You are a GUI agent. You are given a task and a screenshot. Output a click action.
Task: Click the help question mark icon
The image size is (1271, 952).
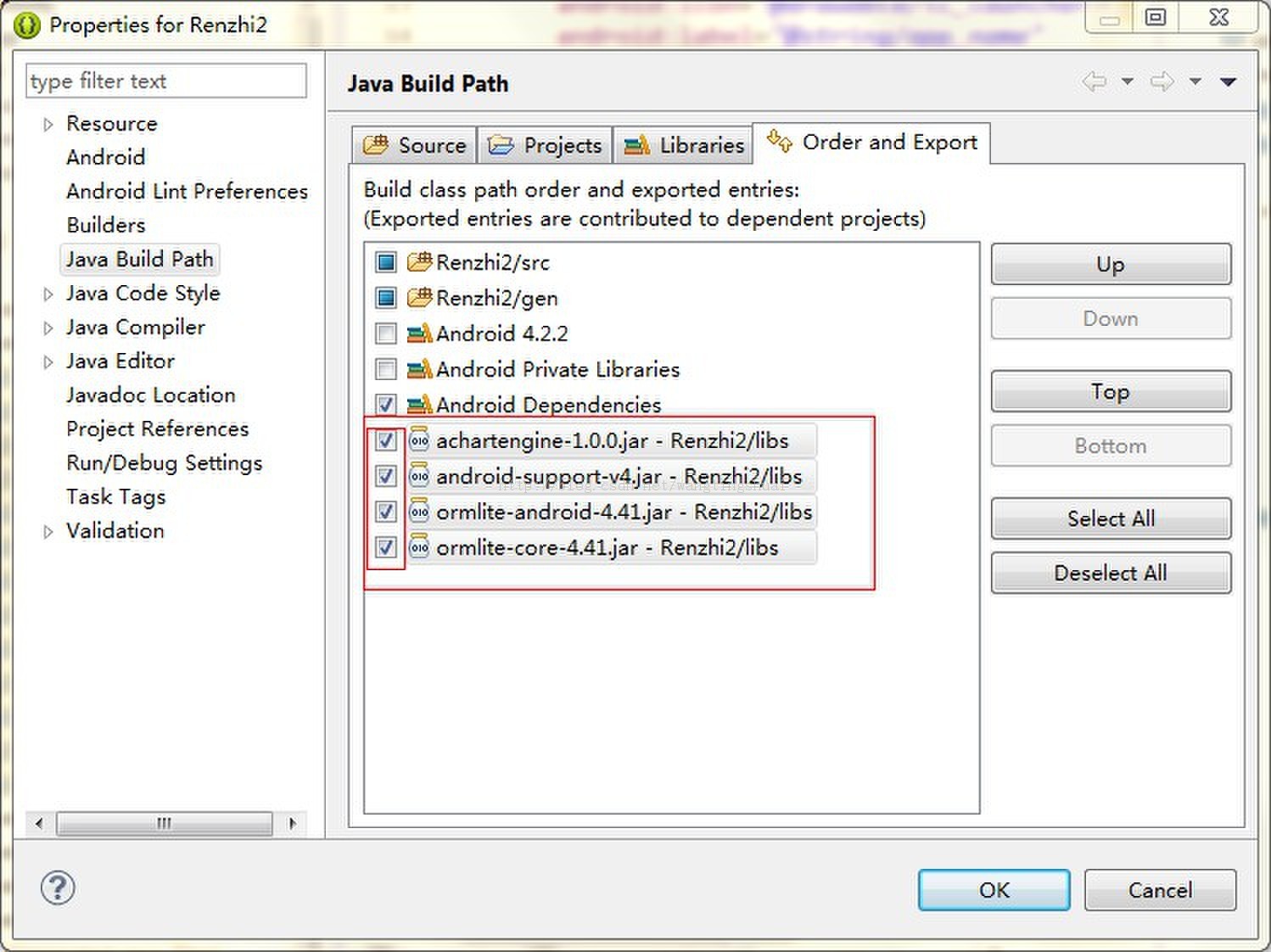58,888
